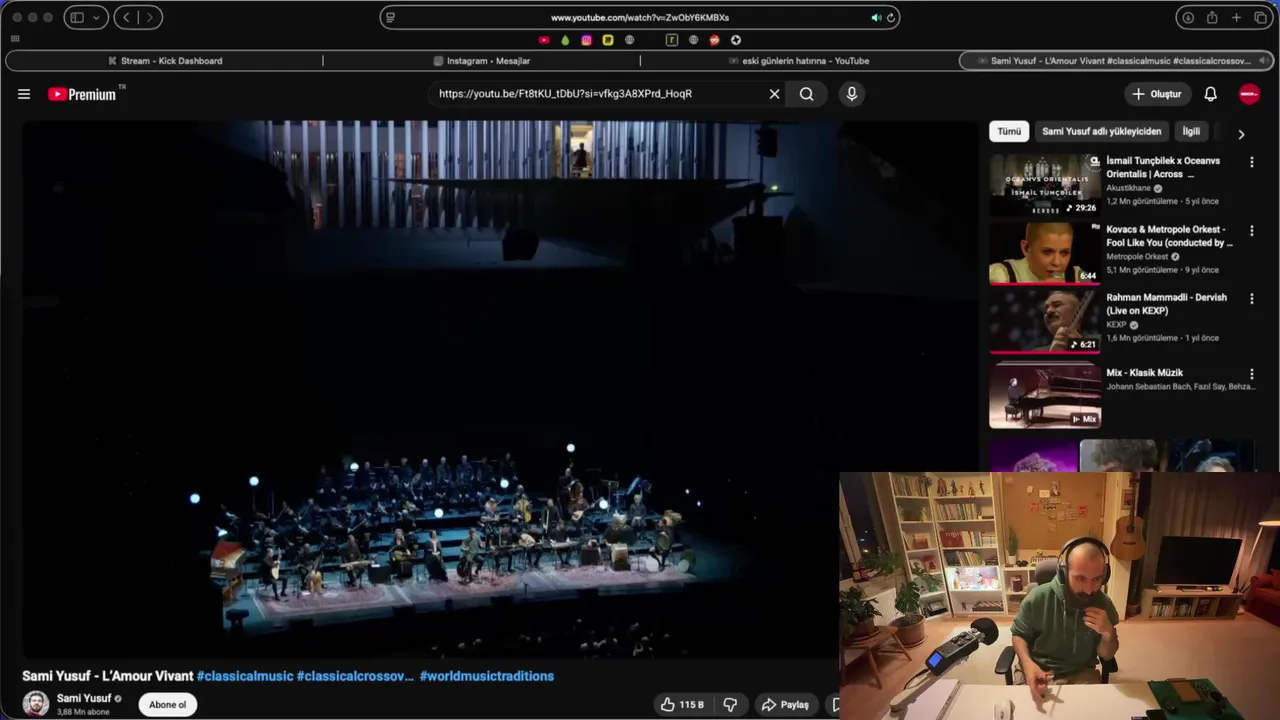Open Rahman Mammadli - Dervish title link
The width and height of the screenshot is (1280, 720).
pyautogui.click(x=1166, y=304)
